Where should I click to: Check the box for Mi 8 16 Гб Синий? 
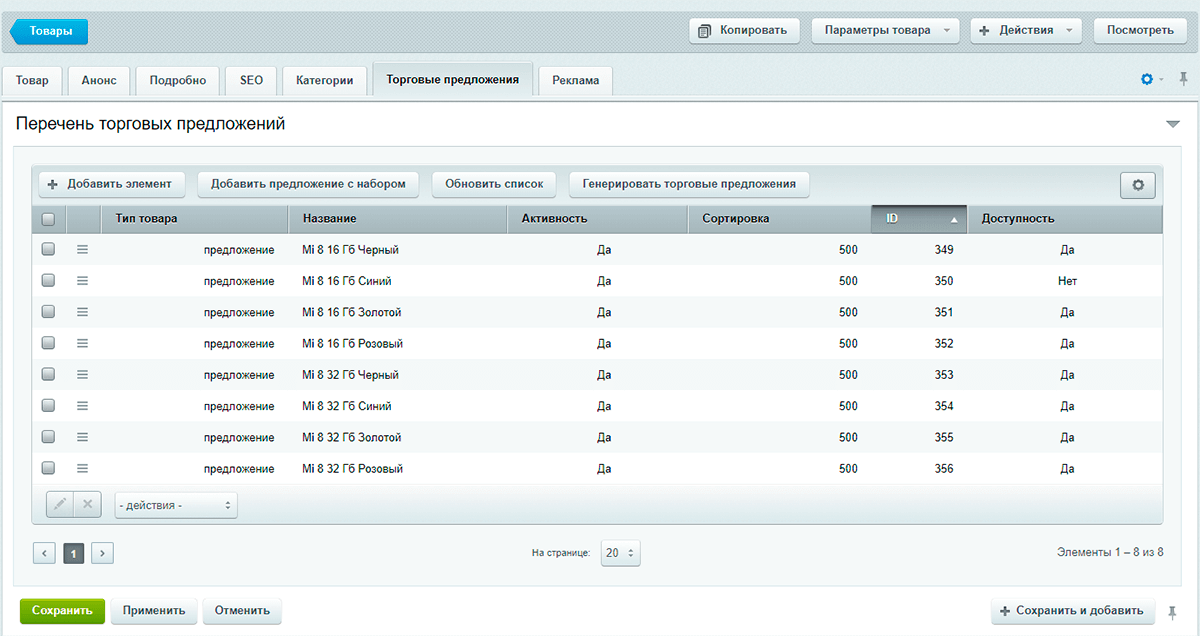[x=48, y=281]
